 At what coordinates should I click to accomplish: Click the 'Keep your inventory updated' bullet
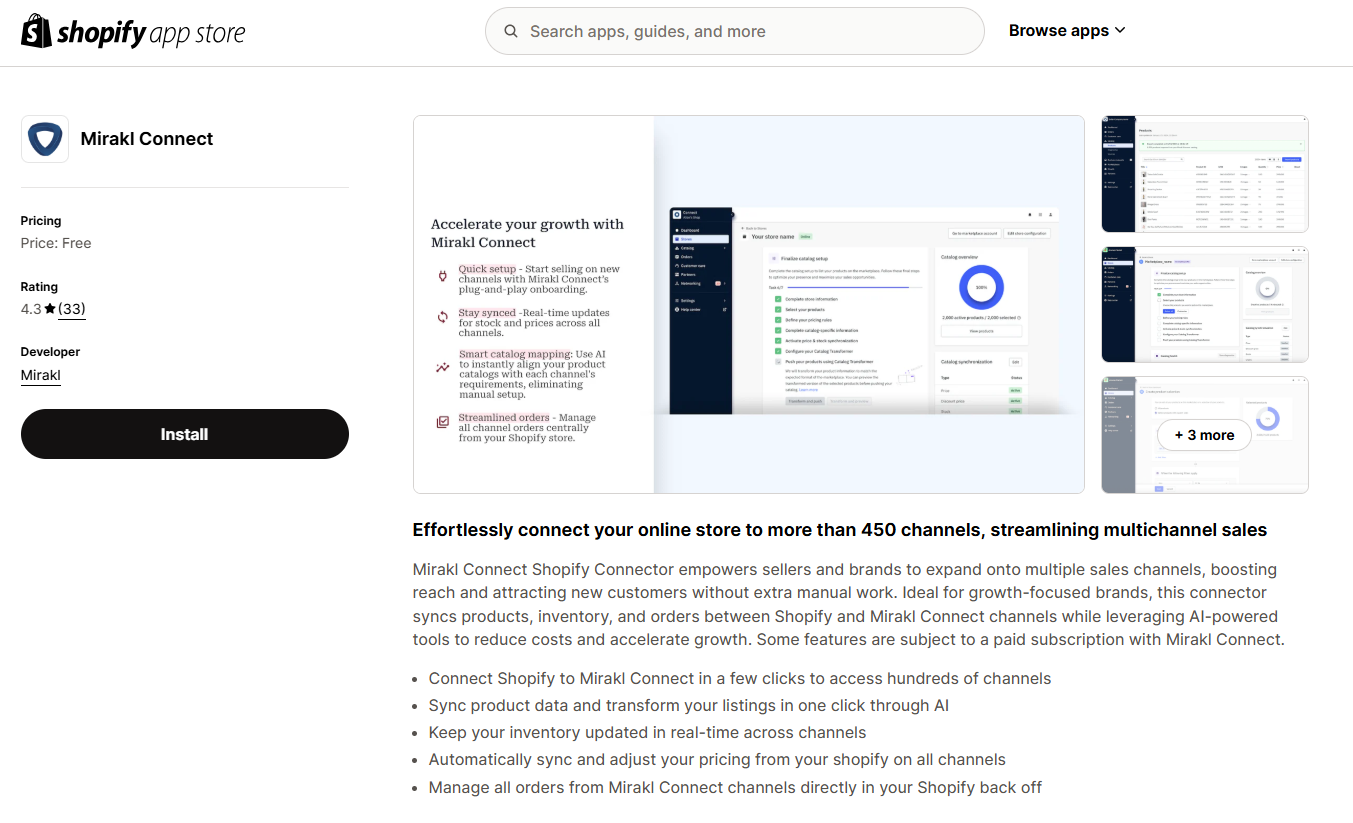pyautogui.click(x=648, y=732)
